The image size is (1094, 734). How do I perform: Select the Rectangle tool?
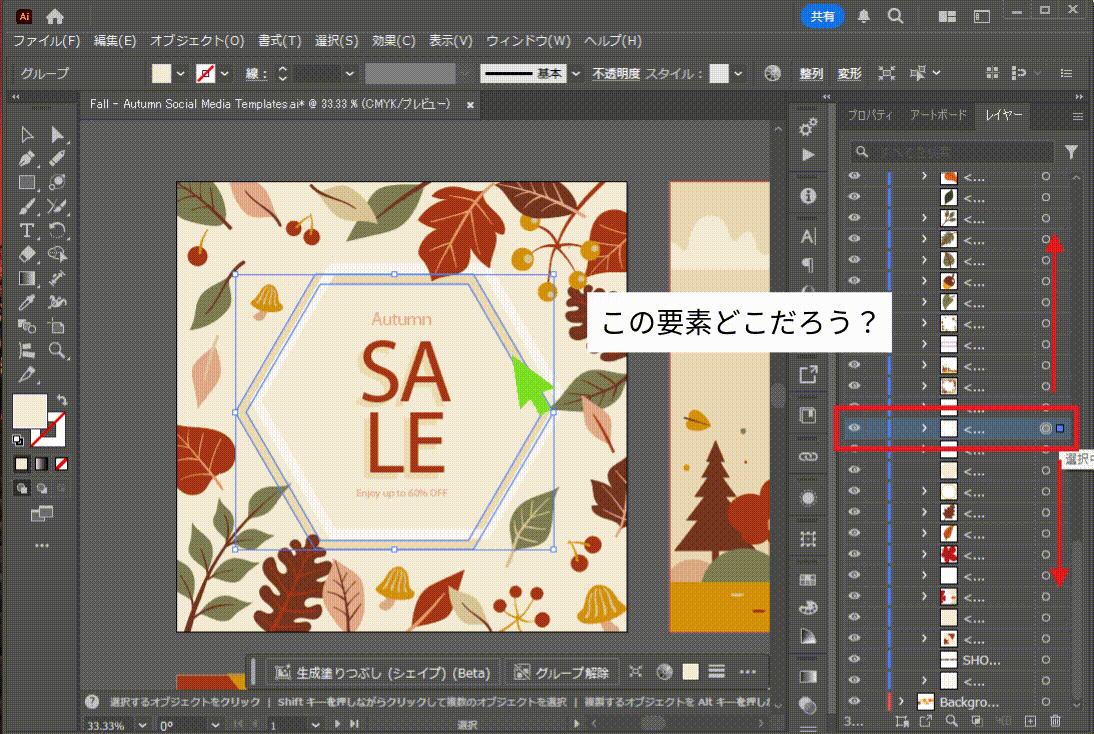[x=27, y=182]
